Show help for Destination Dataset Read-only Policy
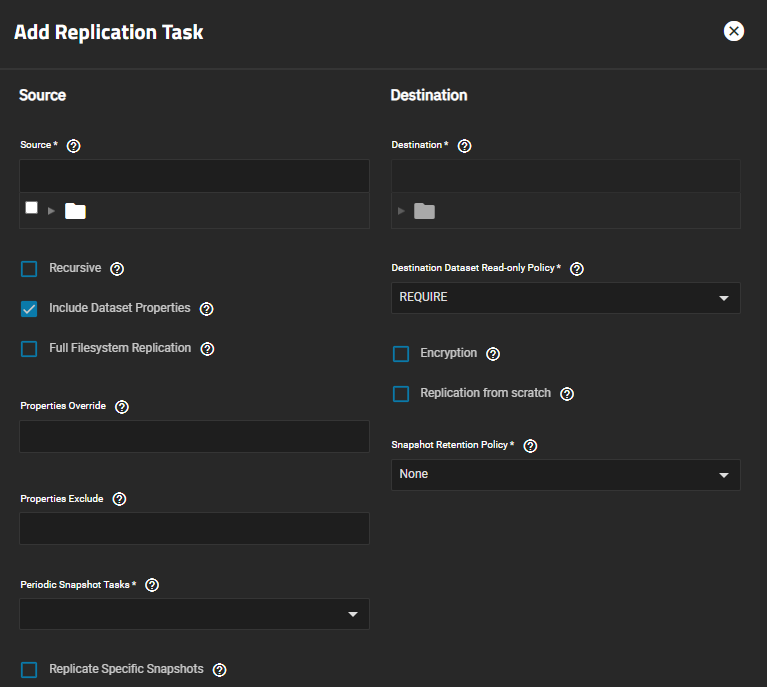 point(576,269)
